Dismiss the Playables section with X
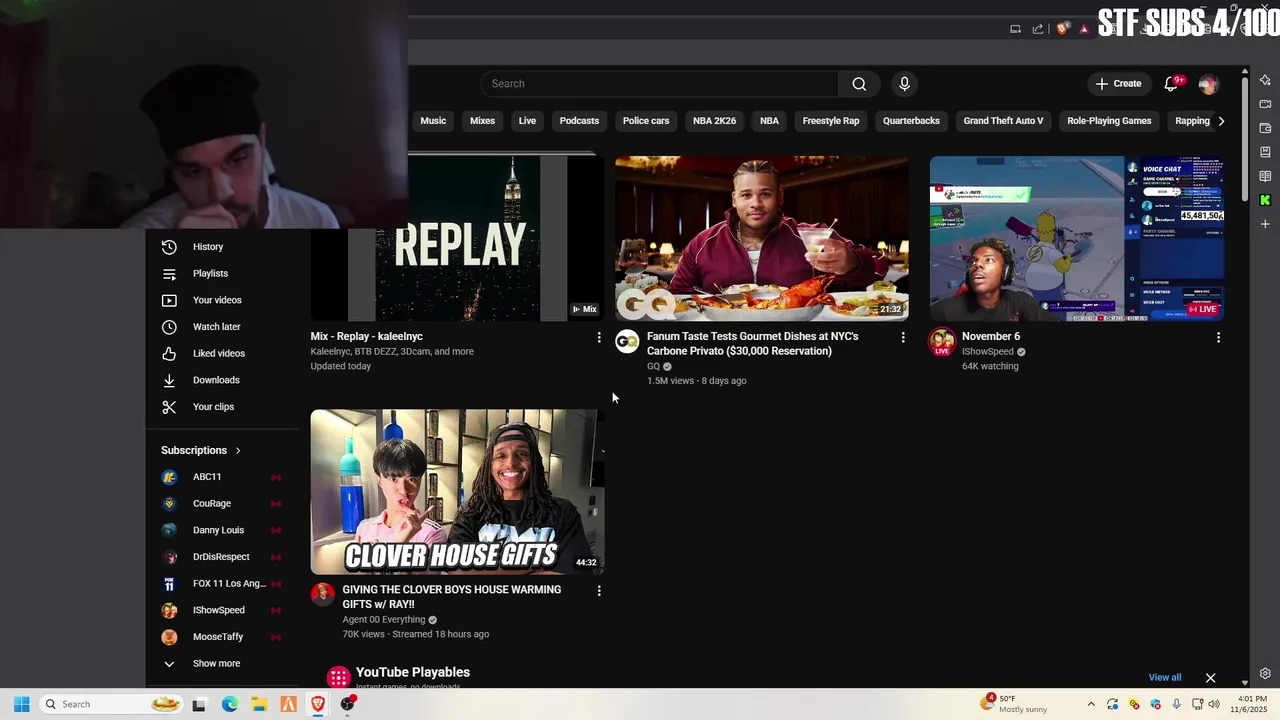Viewport: 1280px width, 720px height. point(1210,678)
